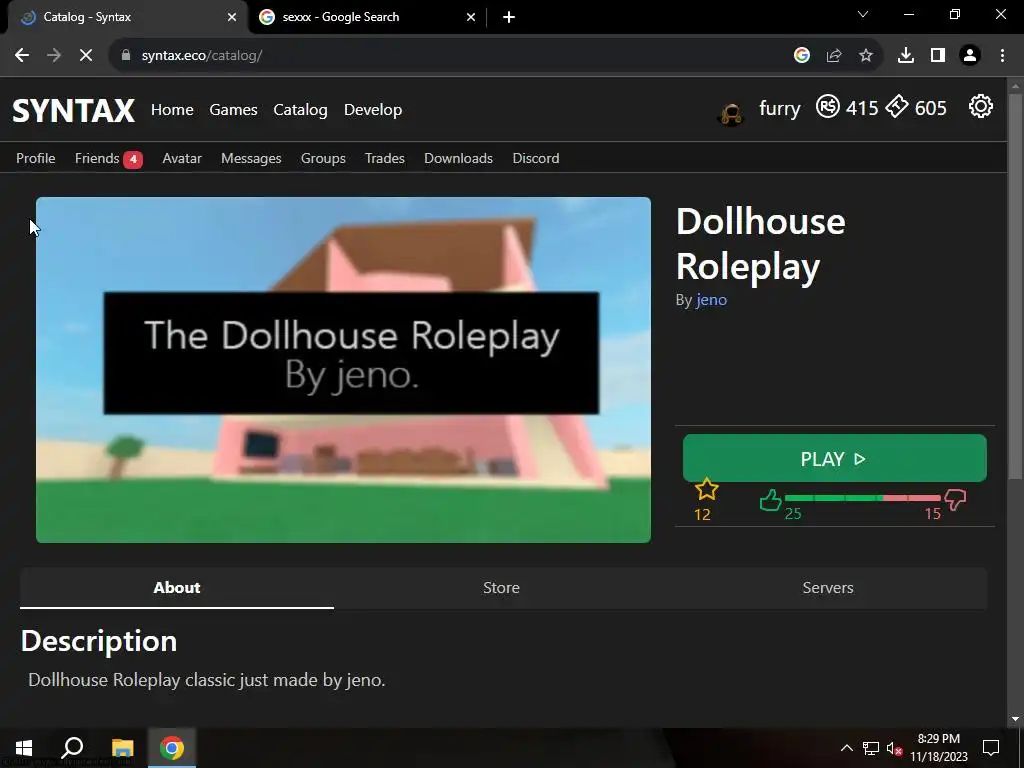Click the tickets icon next to 605
1024x768 pixels.
point(897,106)
